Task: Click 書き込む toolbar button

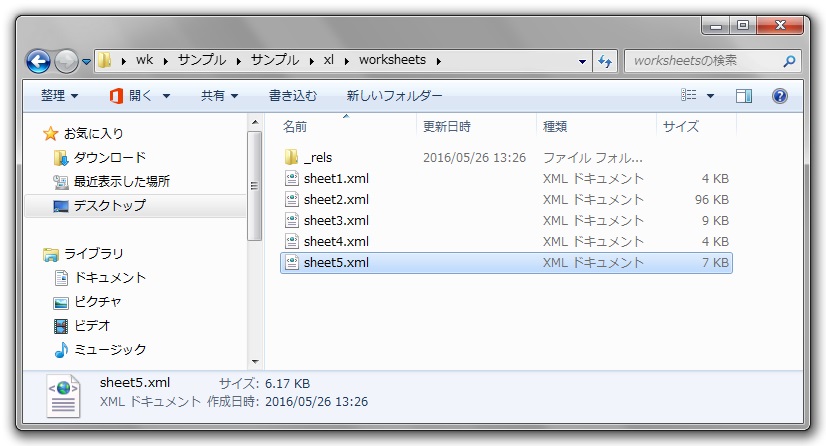Action: point(293,96)
